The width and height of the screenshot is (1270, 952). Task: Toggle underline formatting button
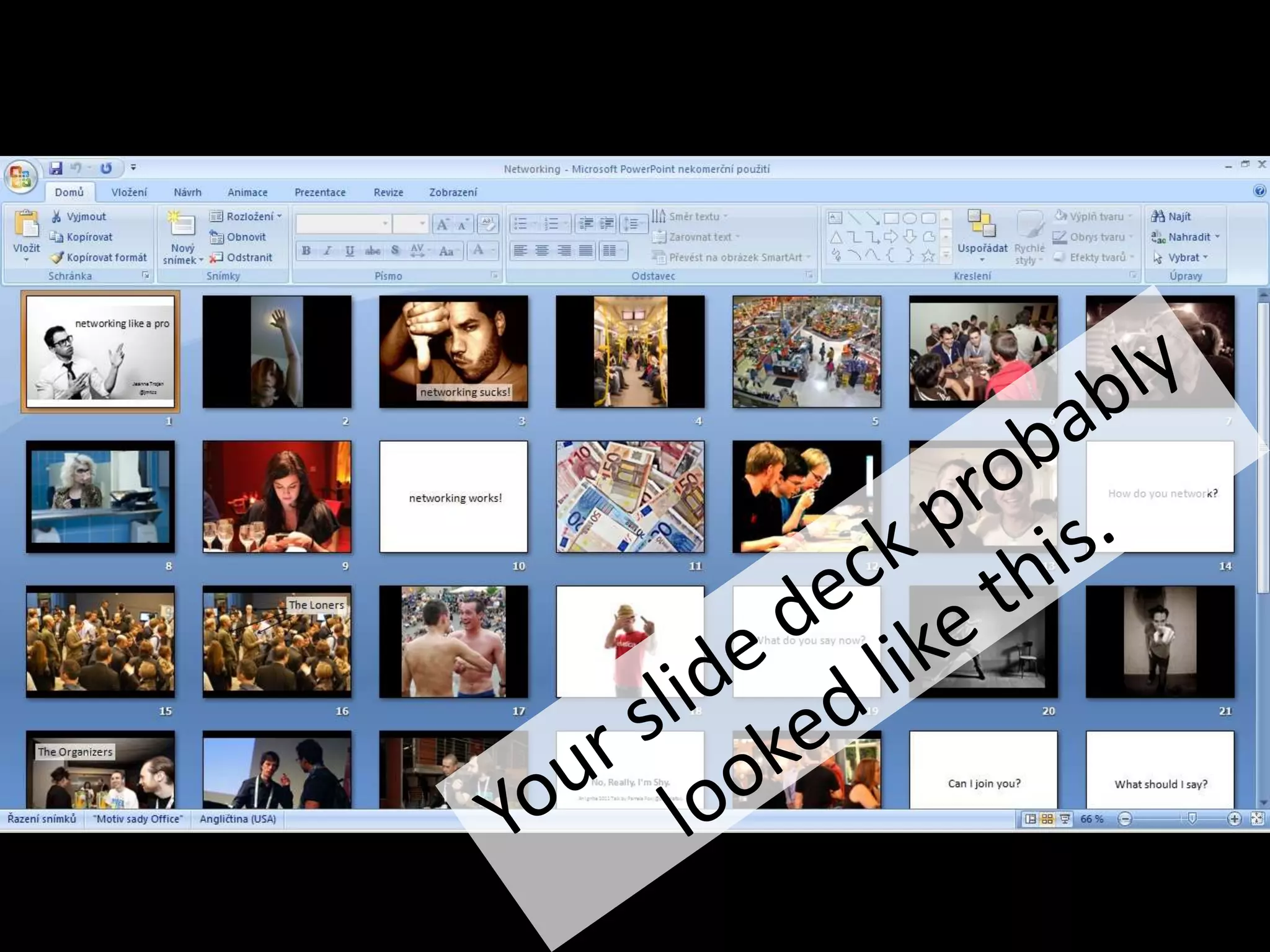point(350,251)
